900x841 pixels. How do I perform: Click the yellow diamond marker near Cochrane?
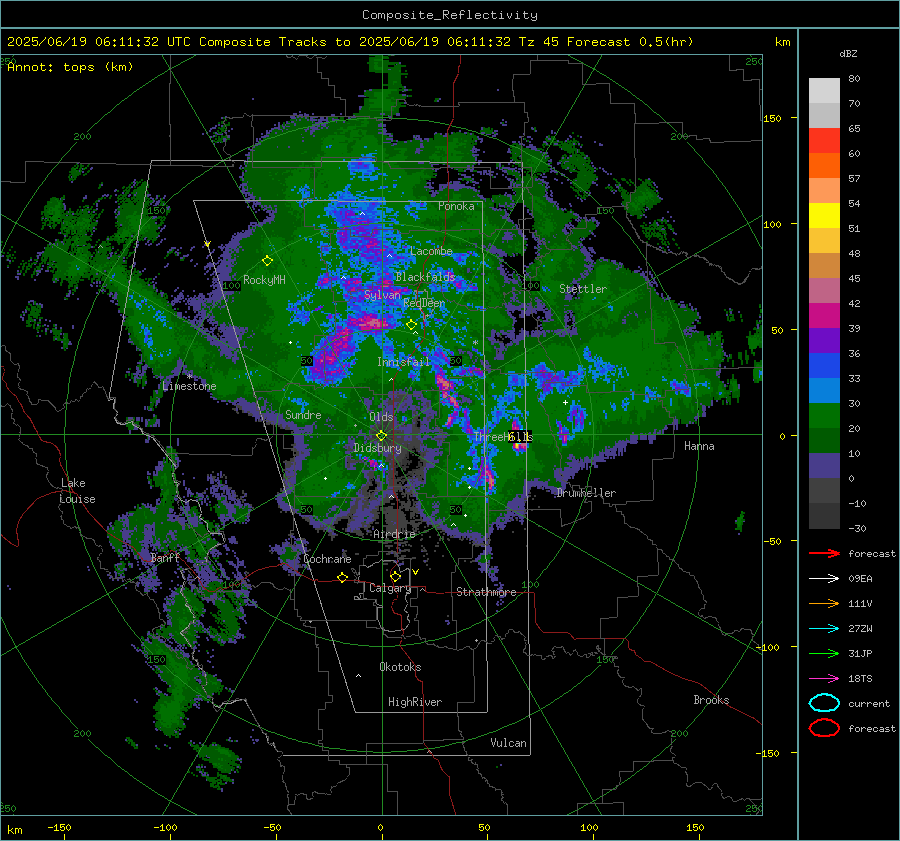coord(342,577)
